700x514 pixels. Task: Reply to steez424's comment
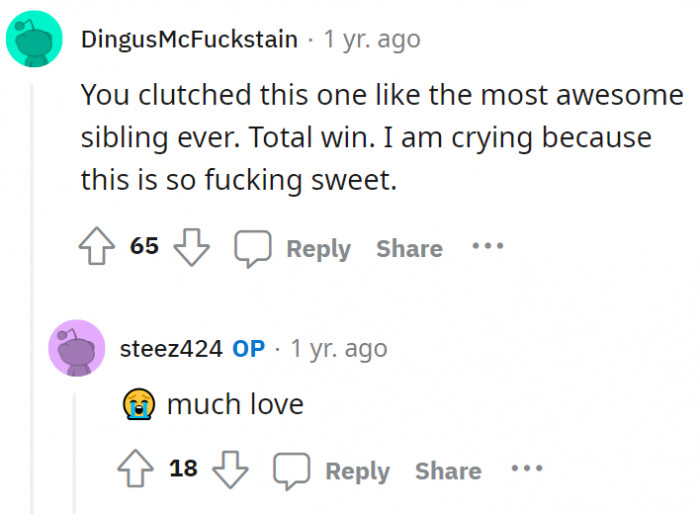click(x=333, y=471)
